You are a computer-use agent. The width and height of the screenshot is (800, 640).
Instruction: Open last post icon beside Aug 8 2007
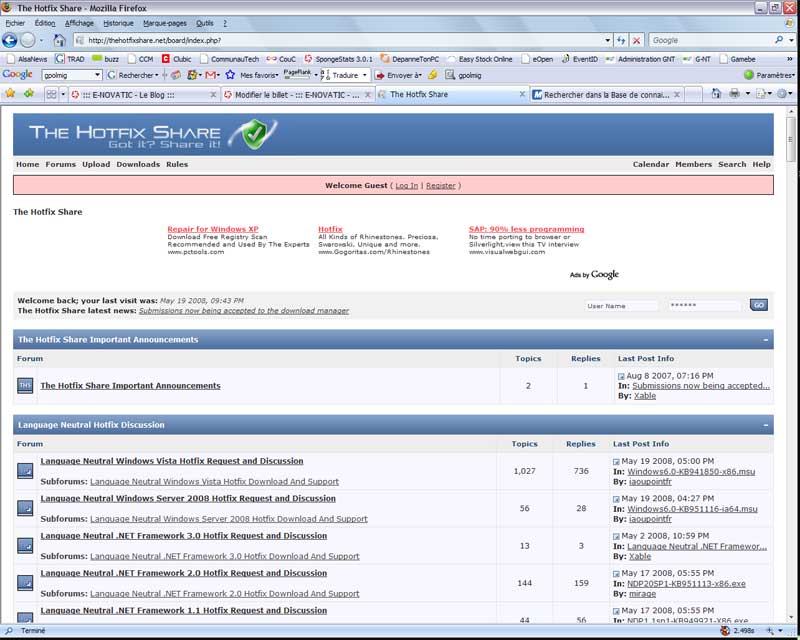coord(621,376)
